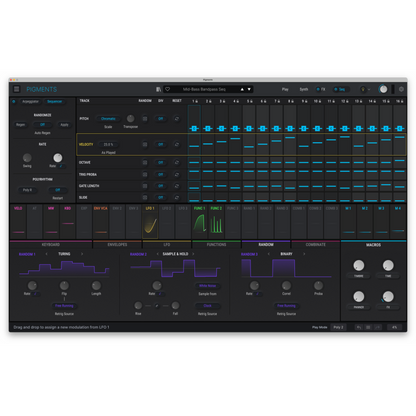Select next Random 3 type after Binary
416x416 pixels.
tap(304, 254)
